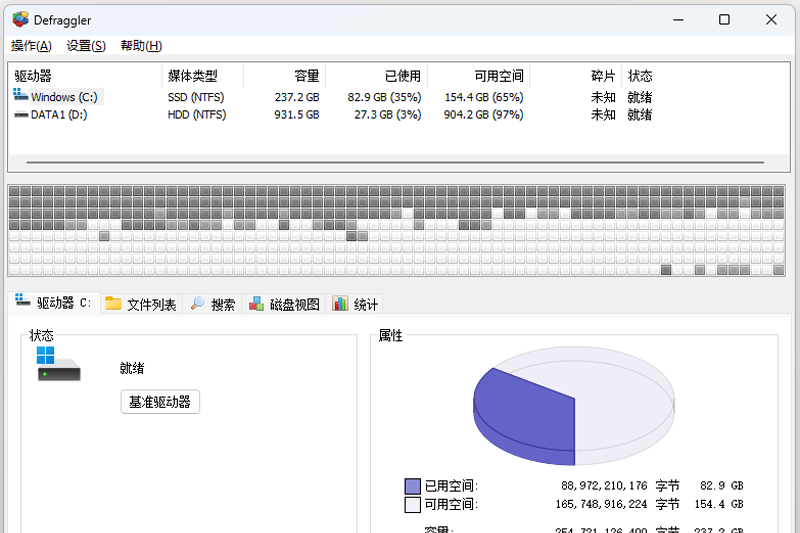This screenshot has width=800, height=533.
Task: Click the purple 已用空间 color swatch
Action: [412, 486]
